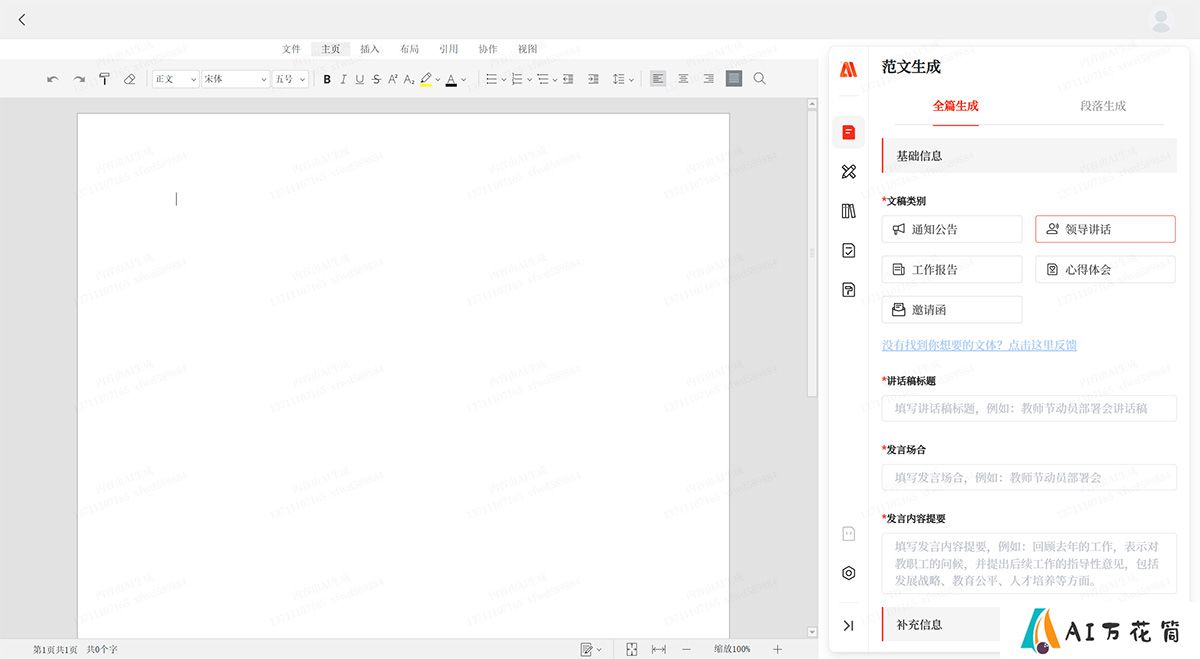This screenshot has height=659, width=1200.
Task: Align text to the left
Action: tap(658, 79)
